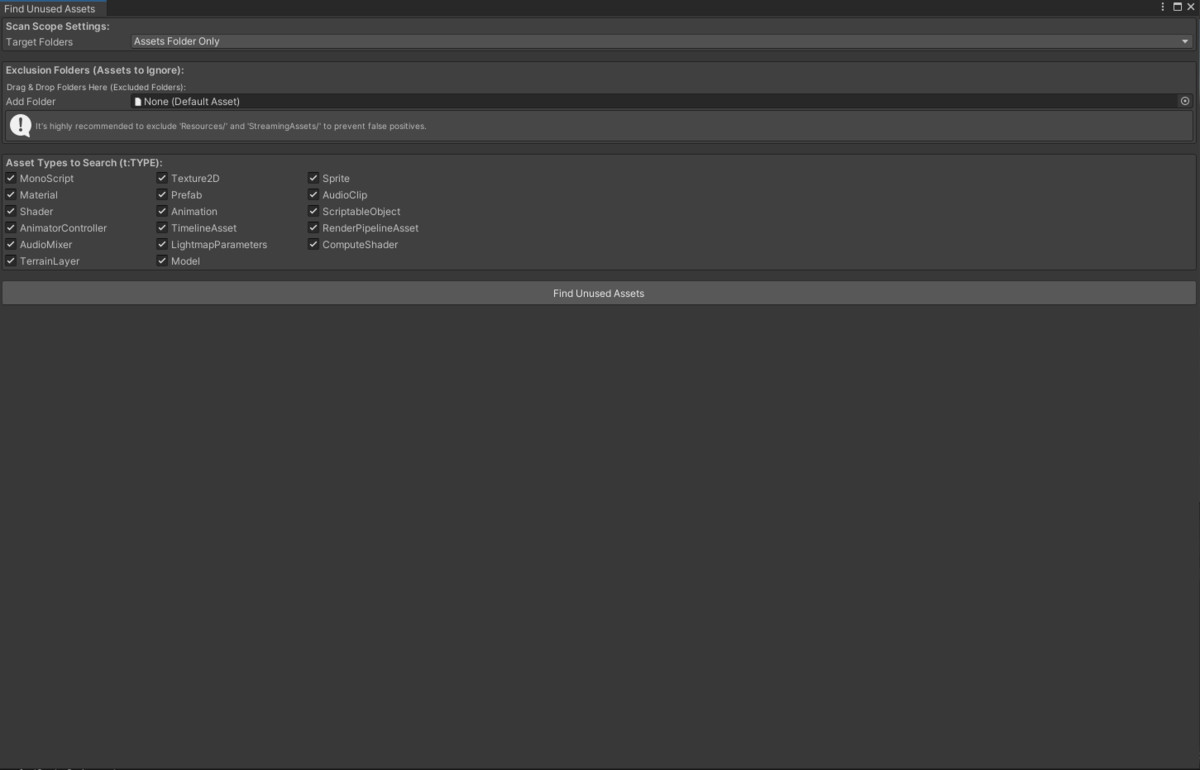The width and height of the screenshot is (1200, 770).
Task: Disable Texture2D searching
Action: pyautogui.click(x=162, y=177)
